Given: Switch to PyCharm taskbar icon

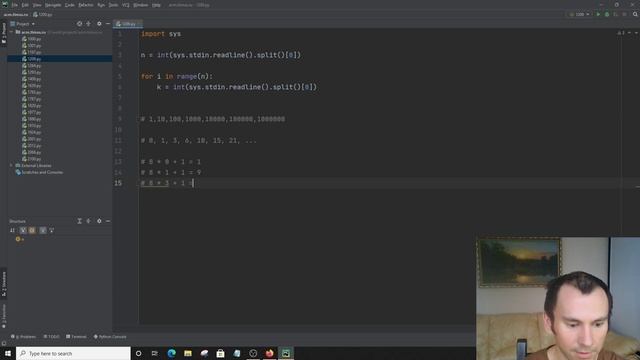Looking at the screenshot, I should pos(286,353).
